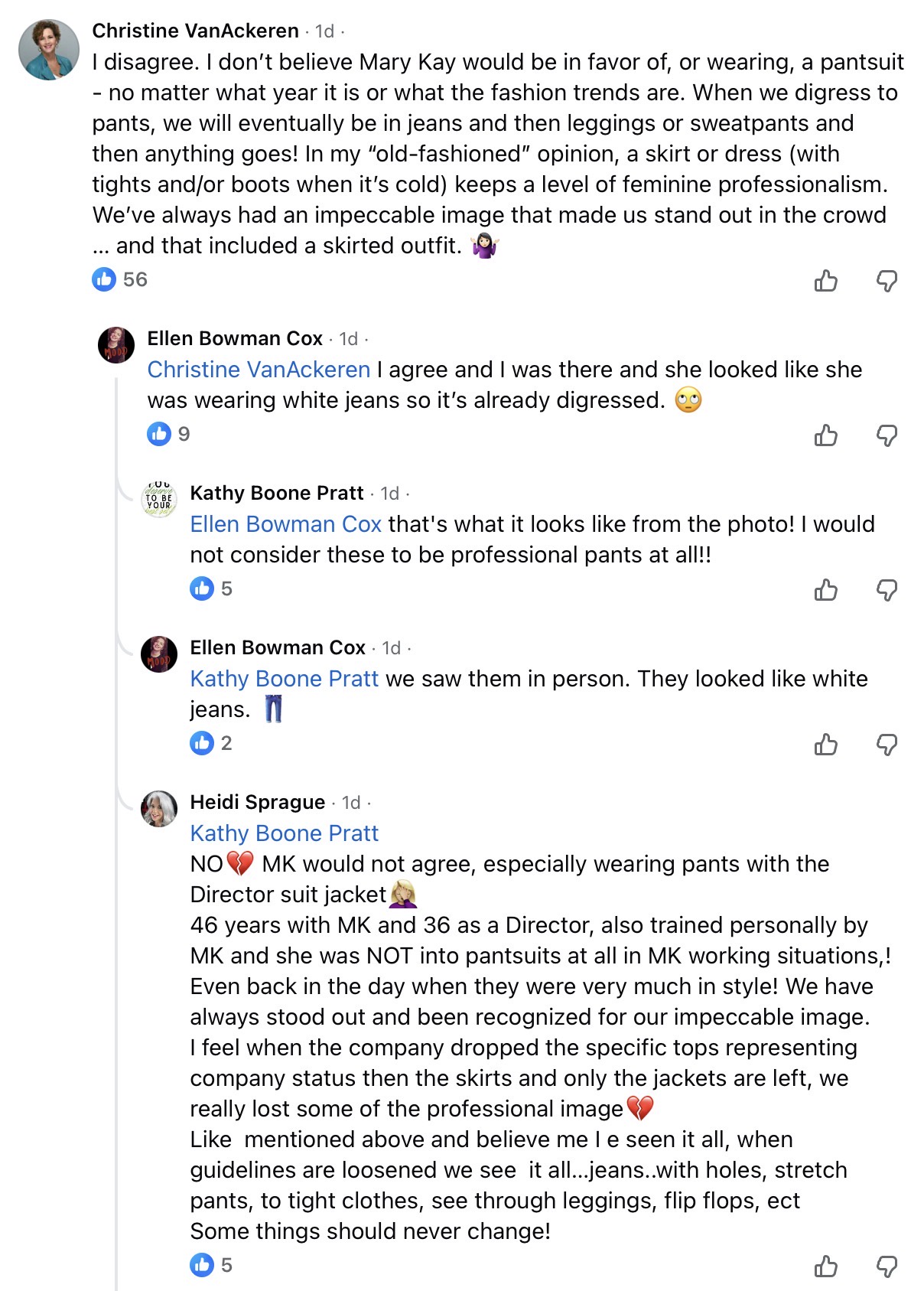
Task: Dislike Kathy Boone Pratt's professional pants reply
Action: 887,590
